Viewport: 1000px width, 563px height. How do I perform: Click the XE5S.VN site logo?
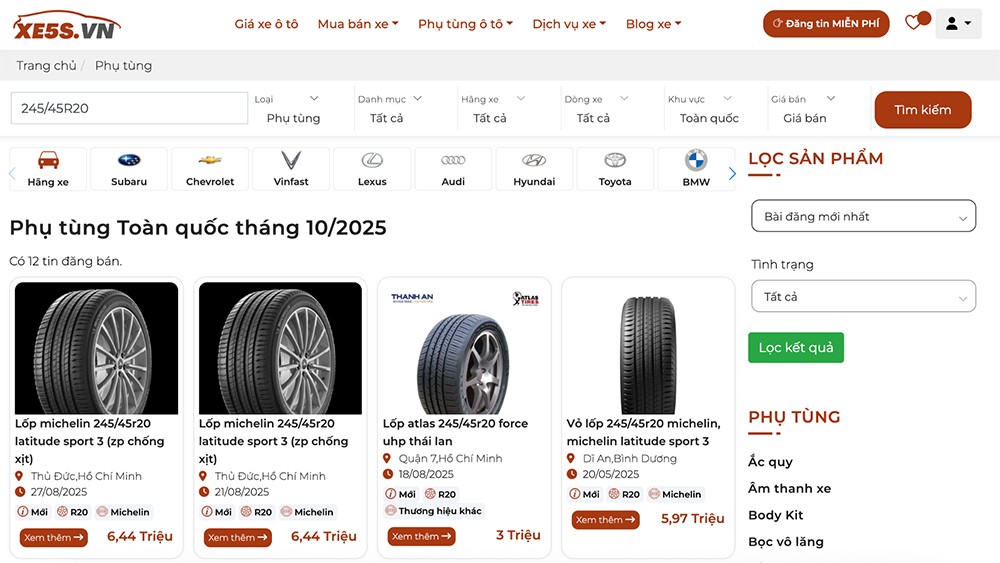point(66,25)
